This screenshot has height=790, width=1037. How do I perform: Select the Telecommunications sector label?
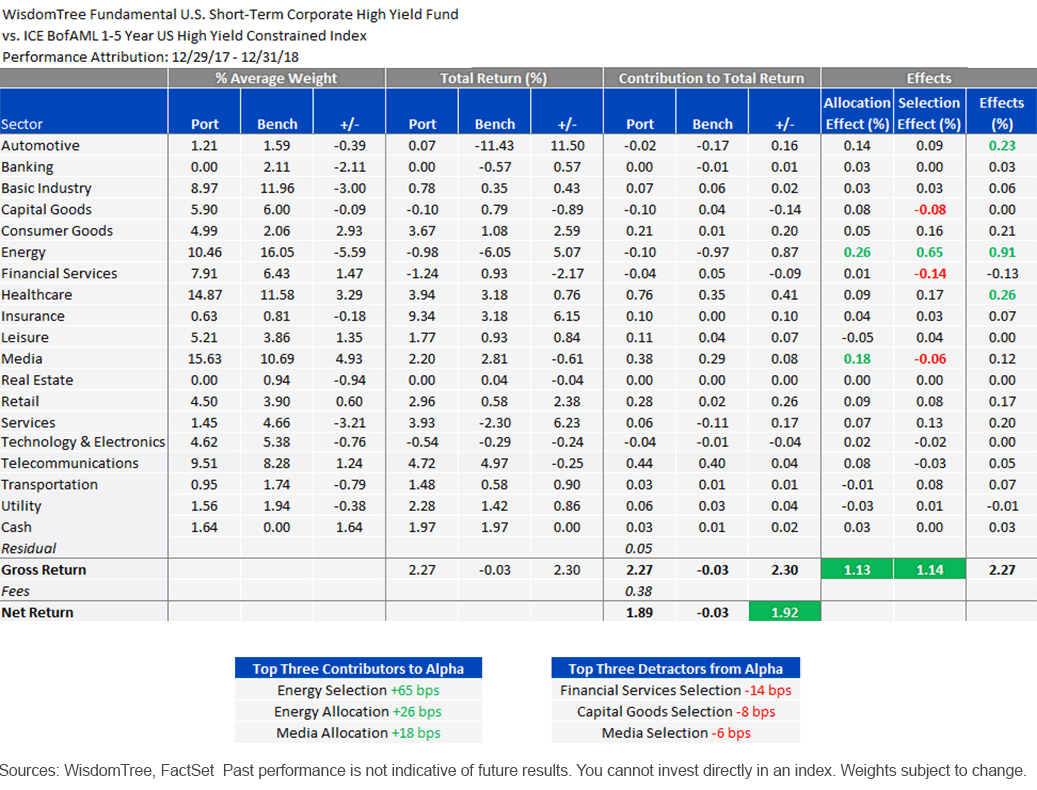69,463
